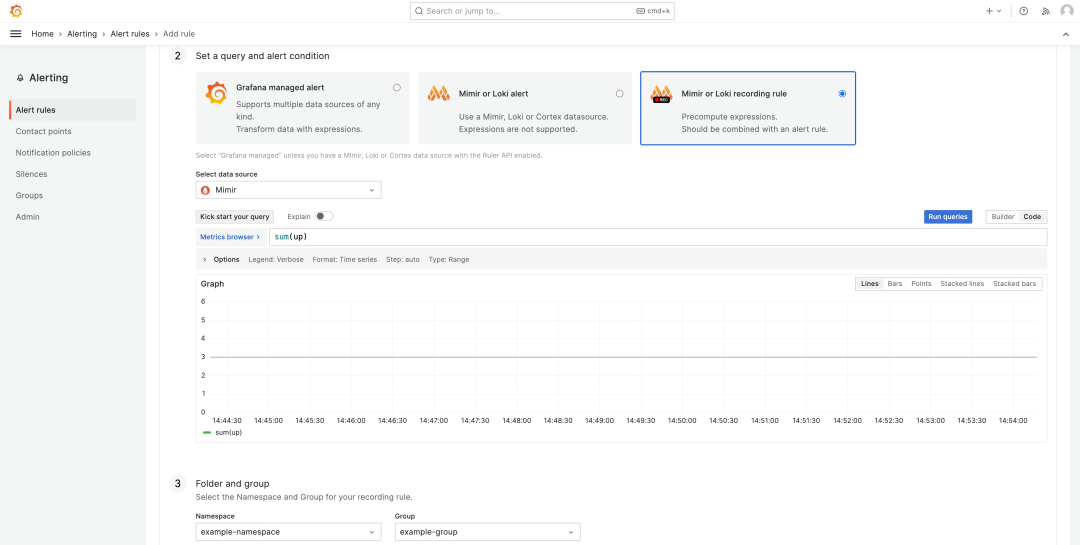Expand the query Options section
1080x545 pixels.
[x=205, y=259]
